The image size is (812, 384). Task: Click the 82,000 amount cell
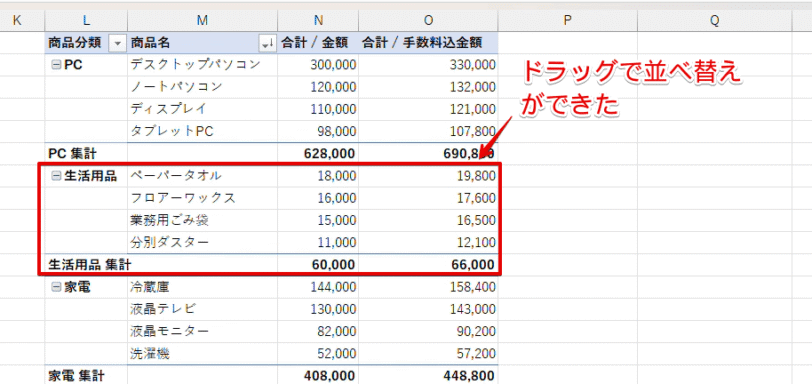(318, 332)
